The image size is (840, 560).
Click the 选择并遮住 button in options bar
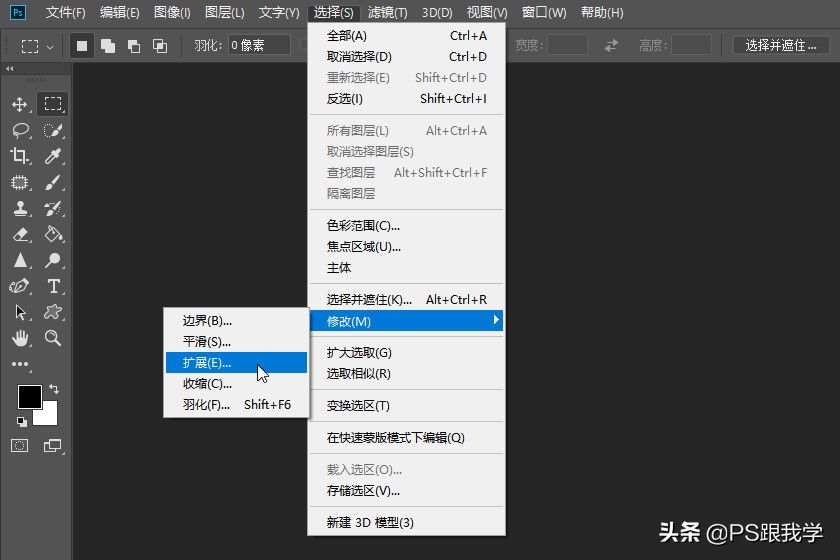coord(781,46)
